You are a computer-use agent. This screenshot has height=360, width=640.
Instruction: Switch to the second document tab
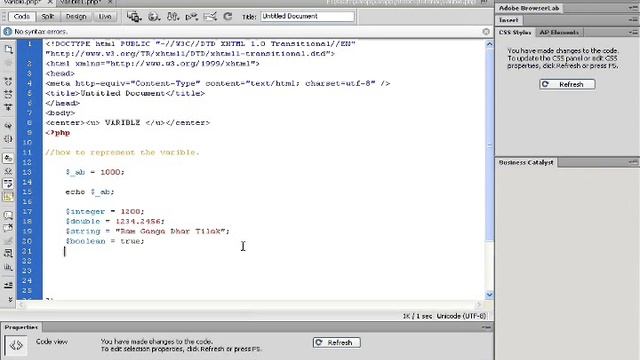80,2
